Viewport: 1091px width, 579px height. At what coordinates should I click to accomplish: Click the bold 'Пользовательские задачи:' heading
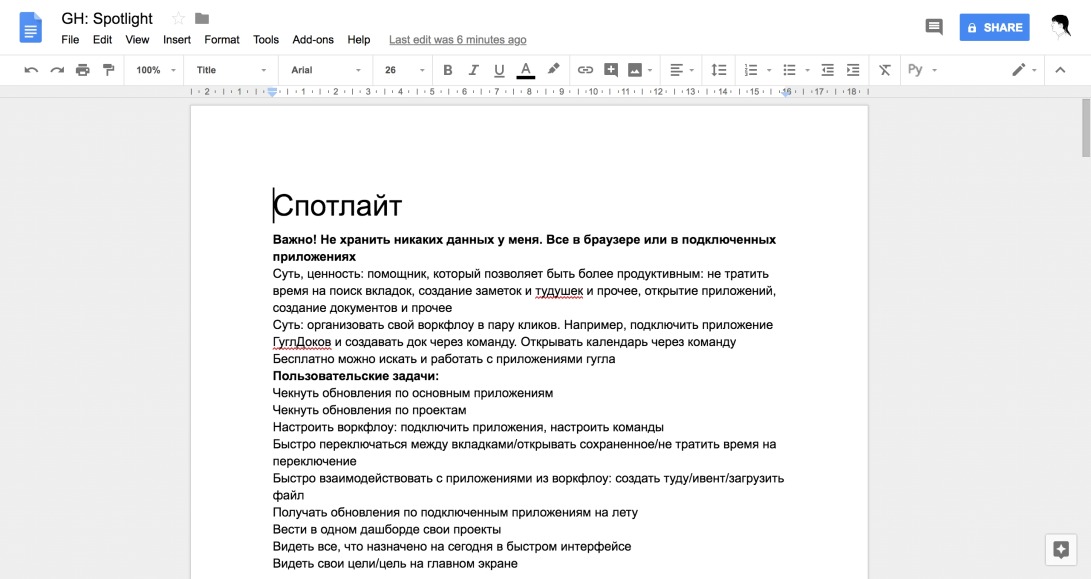coord(356,376)
